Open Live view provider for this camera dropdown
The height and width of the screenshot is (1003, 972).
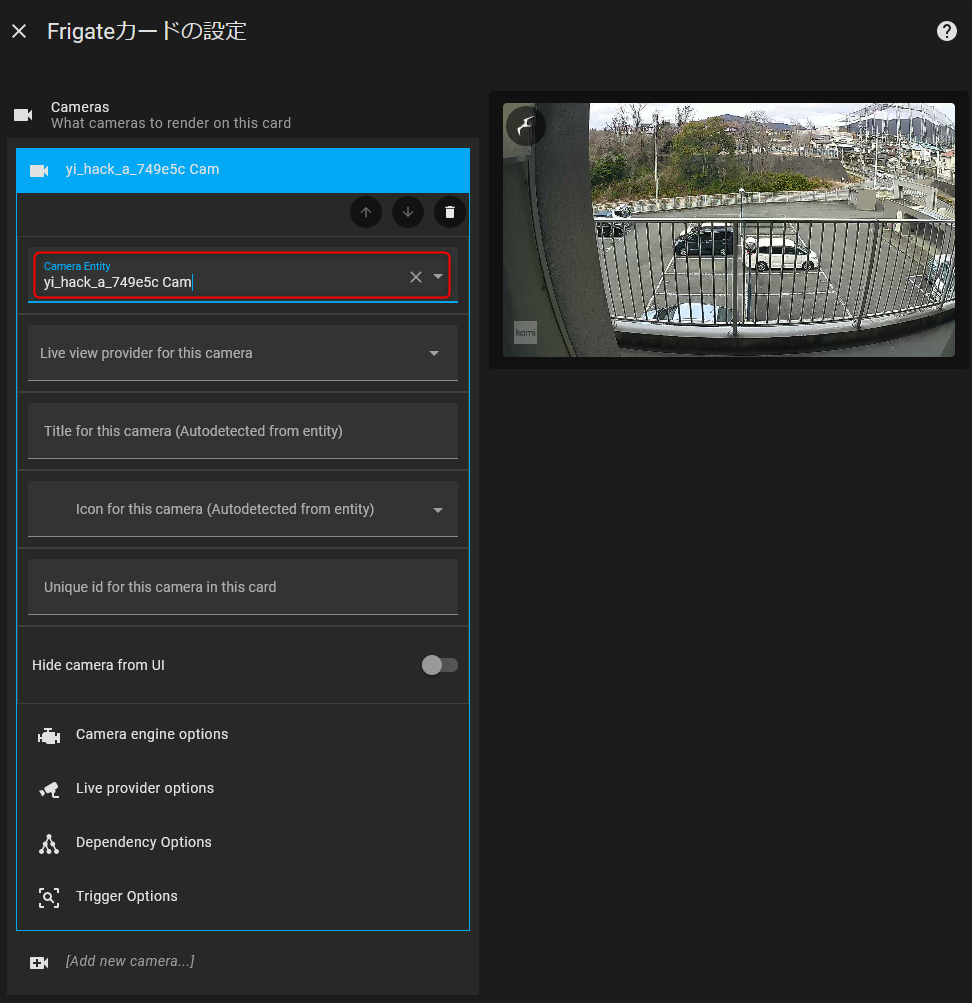coord(243,353)
